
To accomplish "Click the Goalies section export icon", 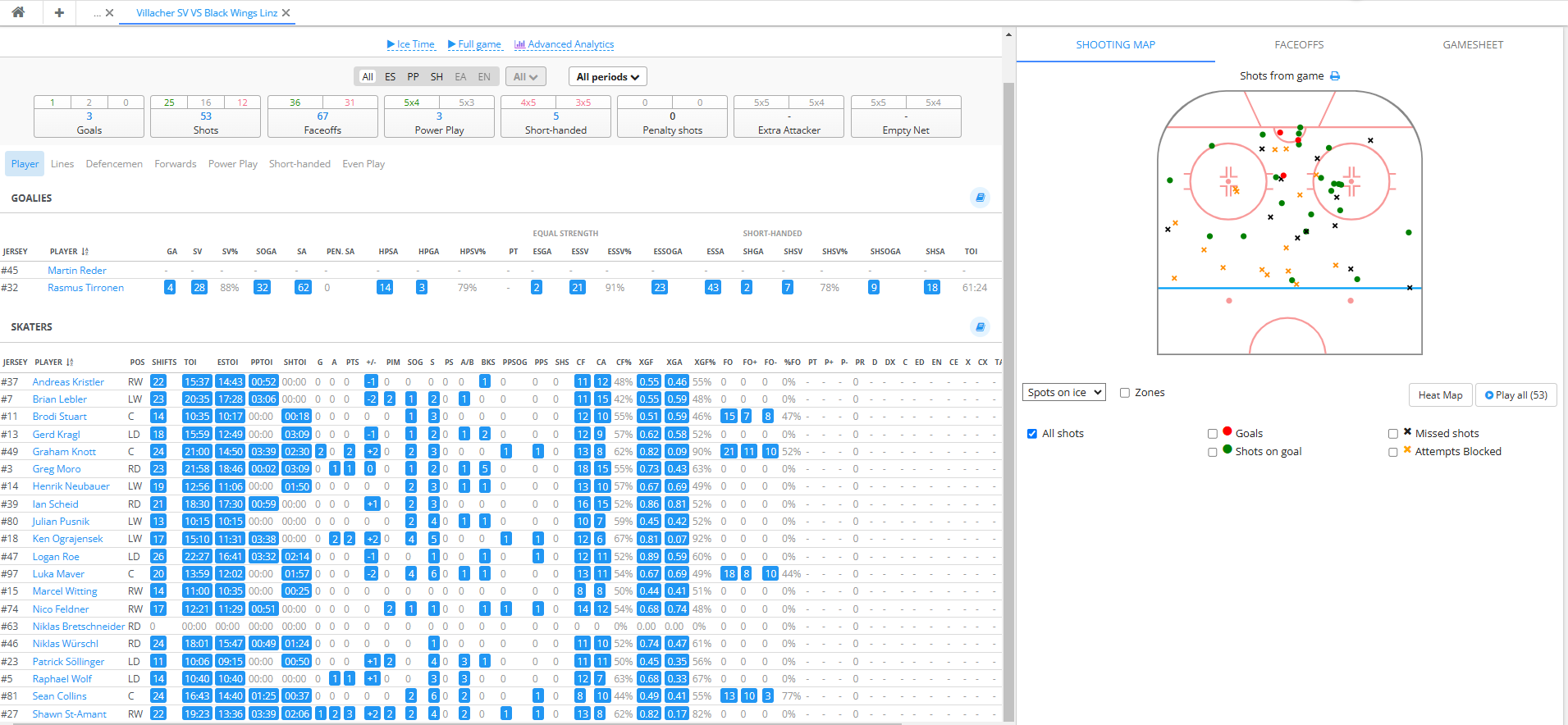I will click(980, 198).
